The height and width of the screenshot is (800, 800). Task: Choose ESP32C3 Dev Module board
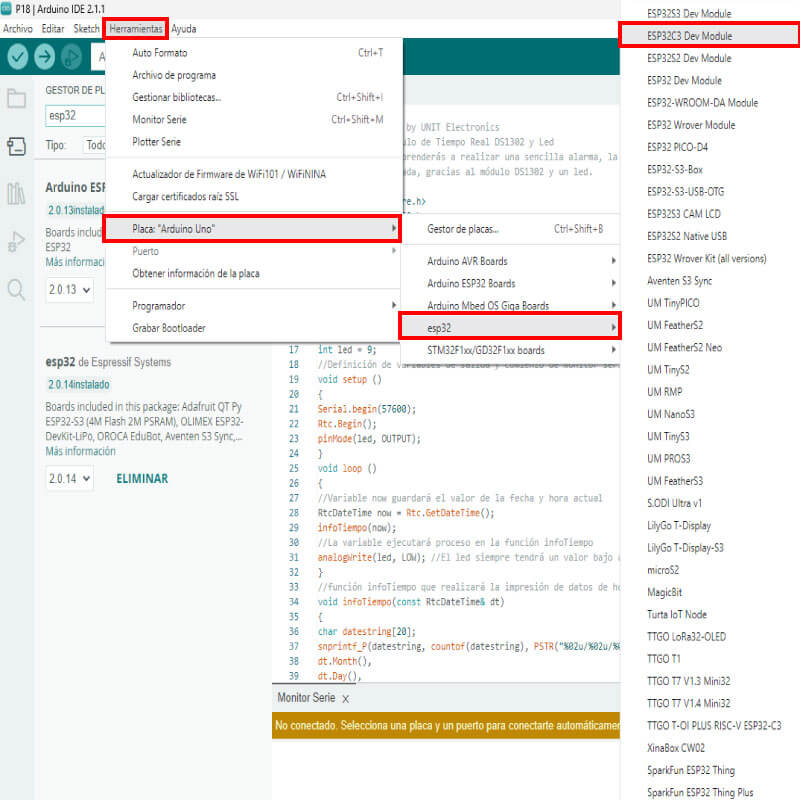pos(690,36)
